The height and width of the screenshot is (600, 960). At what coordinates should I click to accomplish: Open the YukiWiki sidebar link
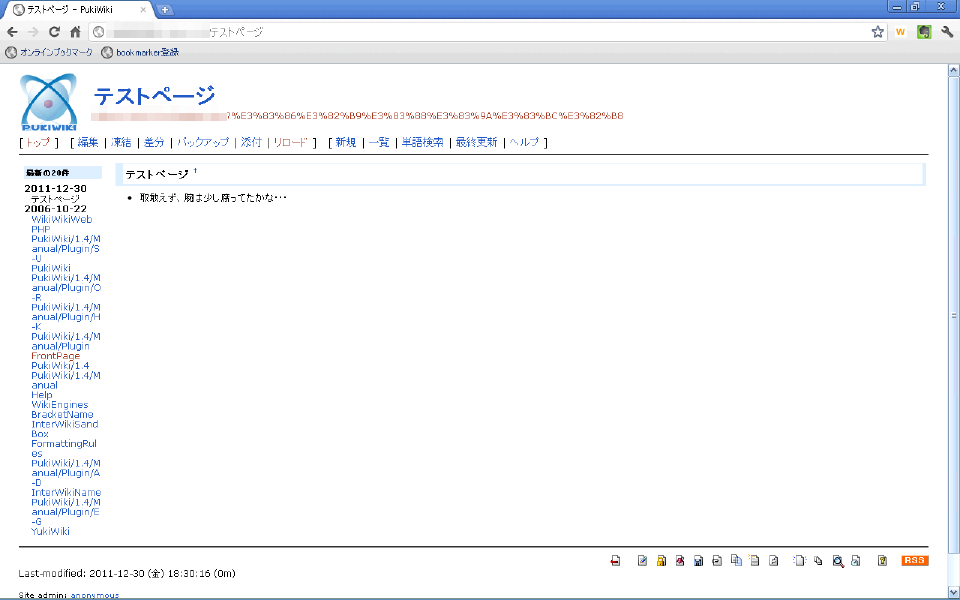tap(50, 531)
